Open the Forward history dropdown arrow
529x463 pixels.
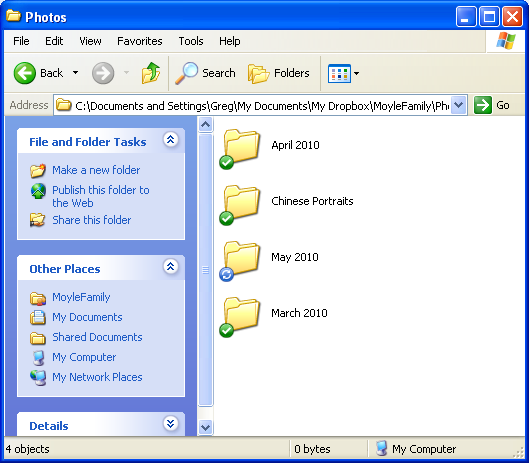point(127,73)
